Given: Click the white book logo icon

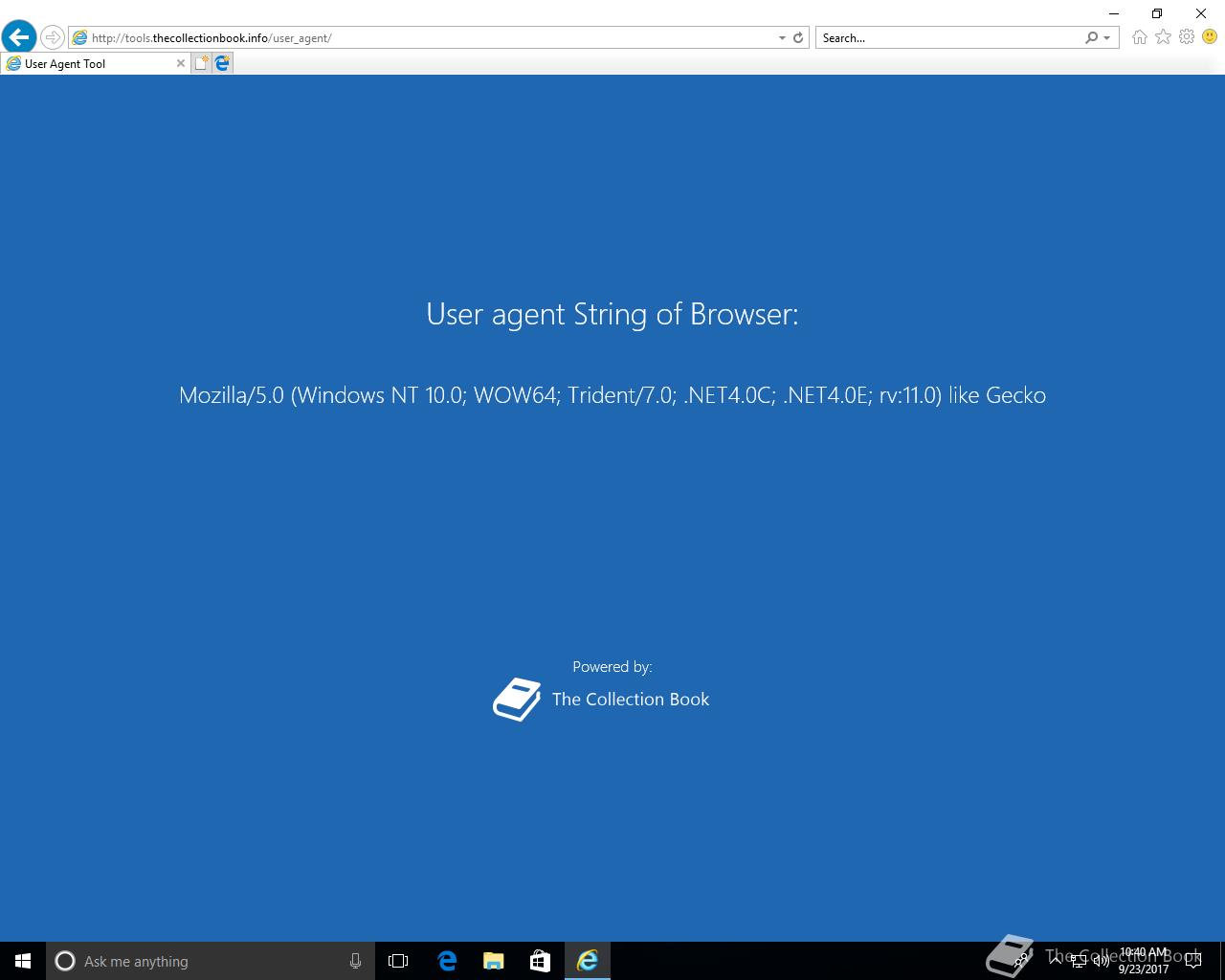Looking at the screenshot, I should 517,700.
